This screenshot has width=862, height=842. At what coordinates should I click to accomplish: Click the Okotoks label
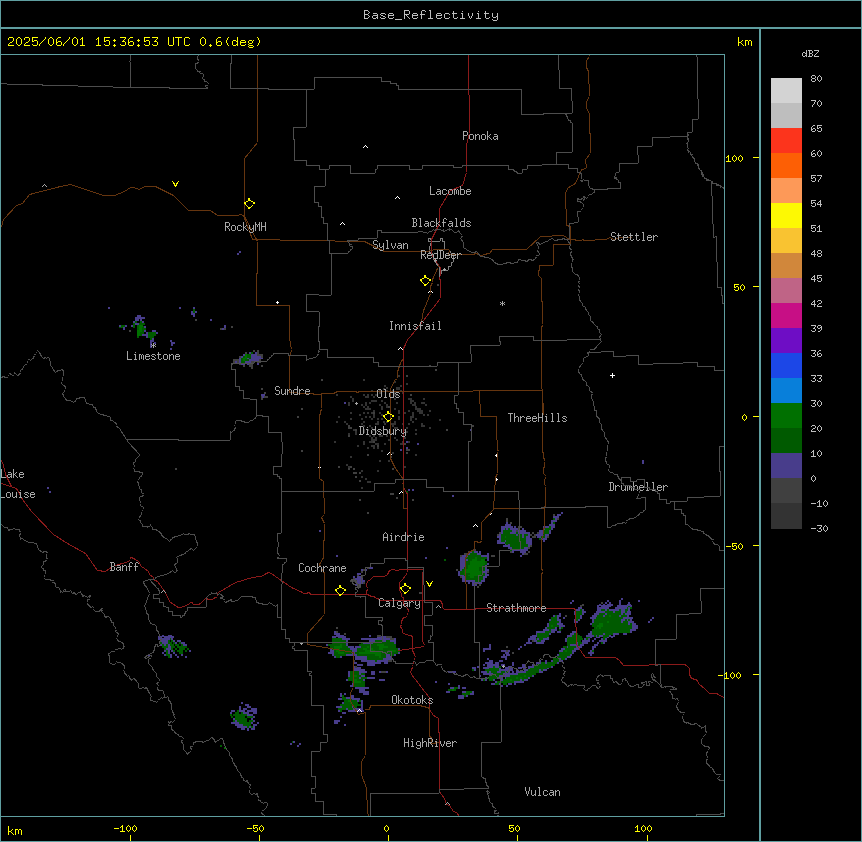point(412,700)
